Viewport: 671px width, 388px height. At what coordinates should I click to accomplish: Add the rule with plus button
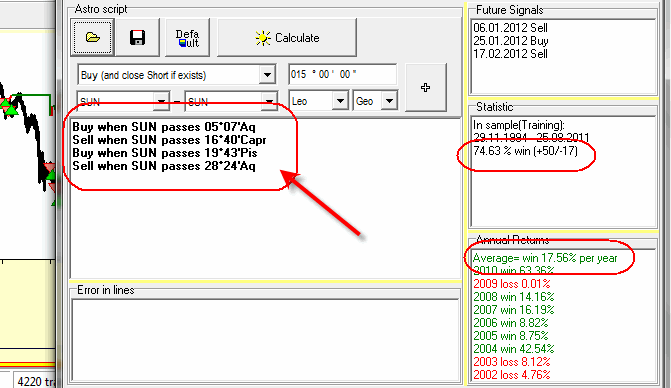click(x=425, y=88)
